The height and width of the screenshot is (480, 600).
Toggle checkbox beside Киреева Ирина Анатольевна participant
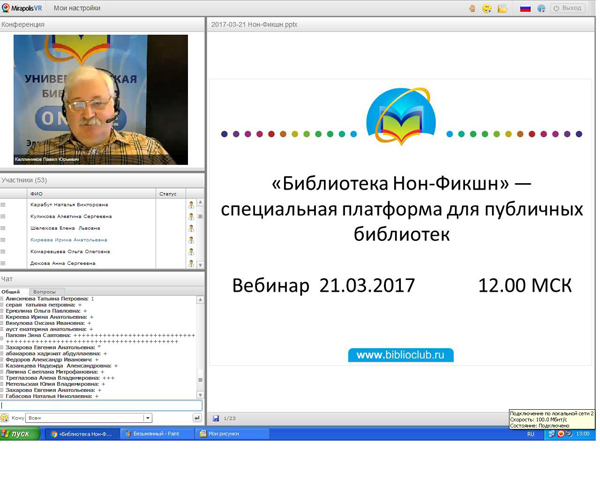pos(3,240)
